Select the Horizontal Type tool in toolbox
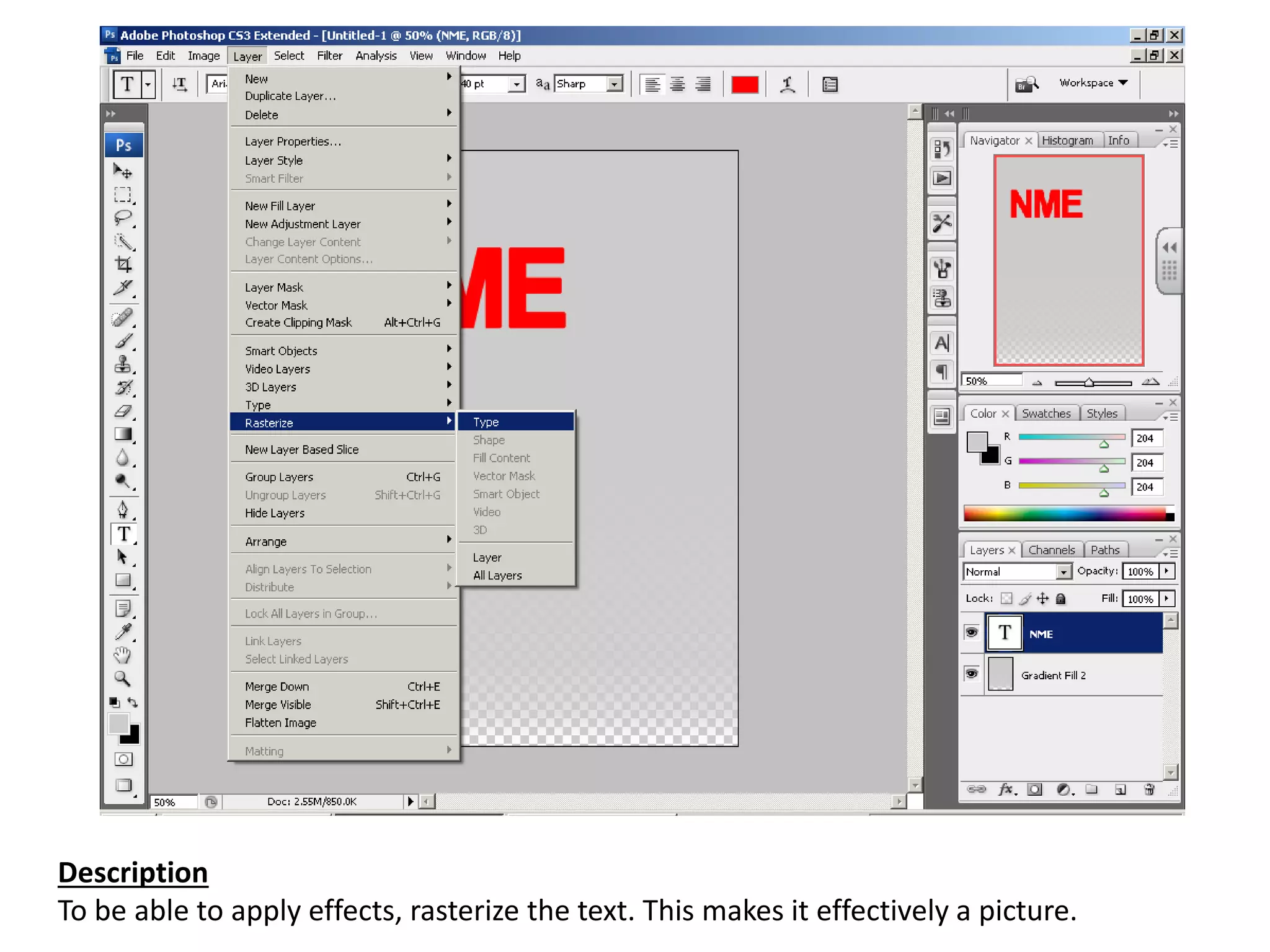Image resolution: width=1270 pixels, height=952 pixels. pos(123,534)
